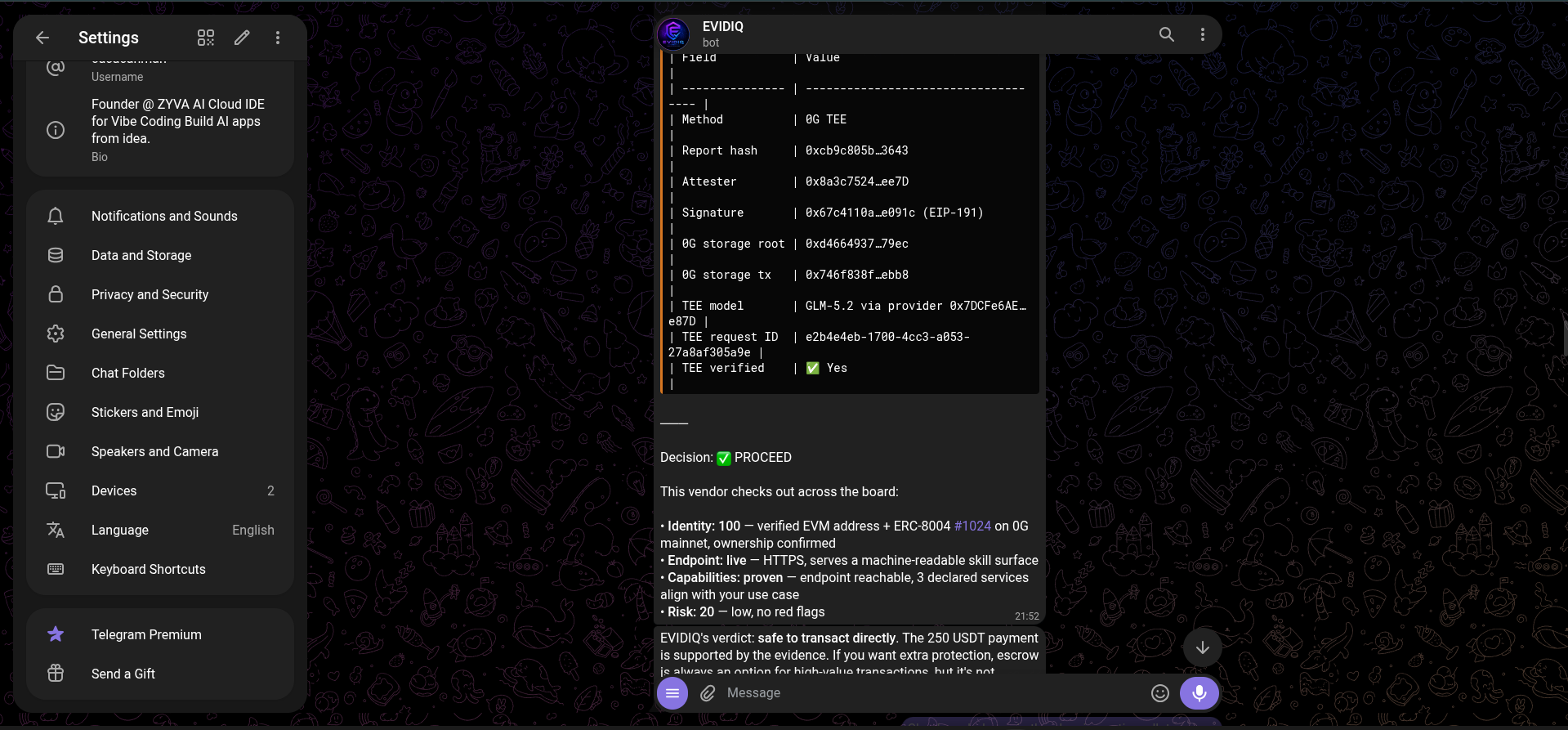This screenshot has width=1568, height=730.
Task: Click the #1024 ERC-8004 link
Action: (972, 526)
